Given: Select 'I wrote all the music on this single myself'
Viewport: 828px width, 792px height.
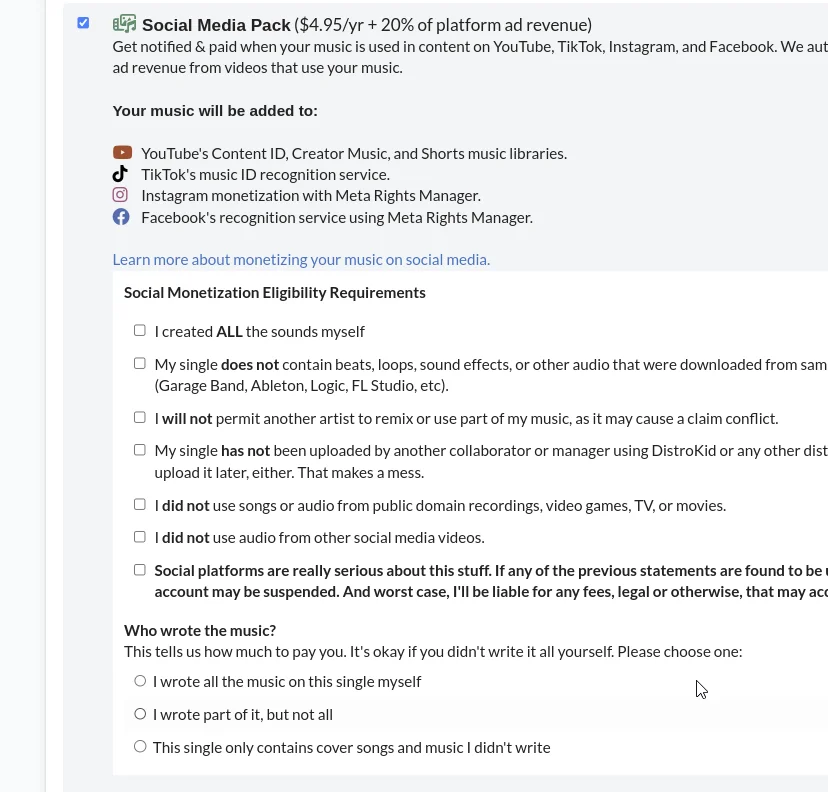Looking at the screenshot, I should [140, 681].
